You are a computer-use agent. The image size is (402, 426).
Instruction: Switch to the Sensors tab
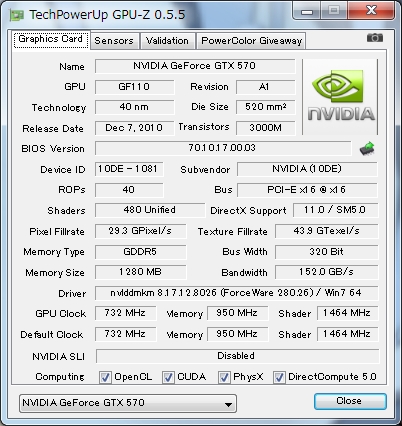(x=114, y=41)
